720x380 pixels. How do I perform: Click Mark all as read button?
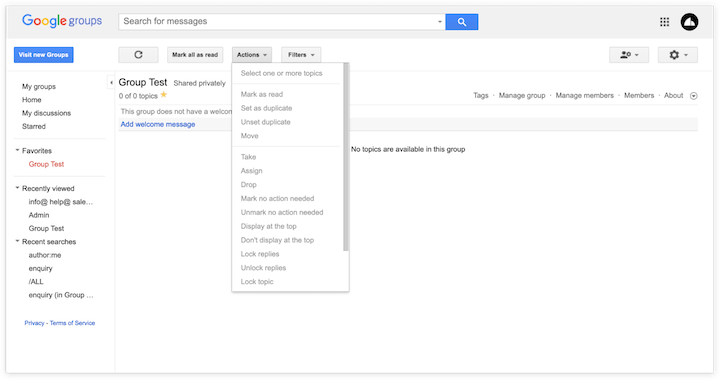pyautogui.click(x=195, y=55)
